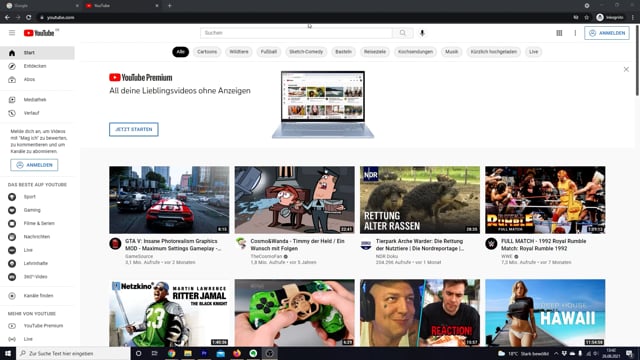The width and height of the screenshot is (640, 360).
Task: Click the Windows taskbar search box
Action: point(73,353)
